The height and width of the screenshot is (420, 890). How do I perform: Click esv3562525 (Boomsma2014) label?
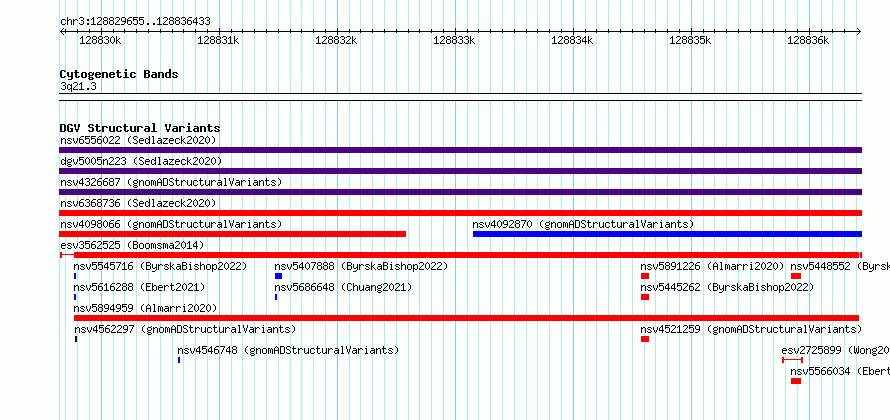(x=132, y=245)
